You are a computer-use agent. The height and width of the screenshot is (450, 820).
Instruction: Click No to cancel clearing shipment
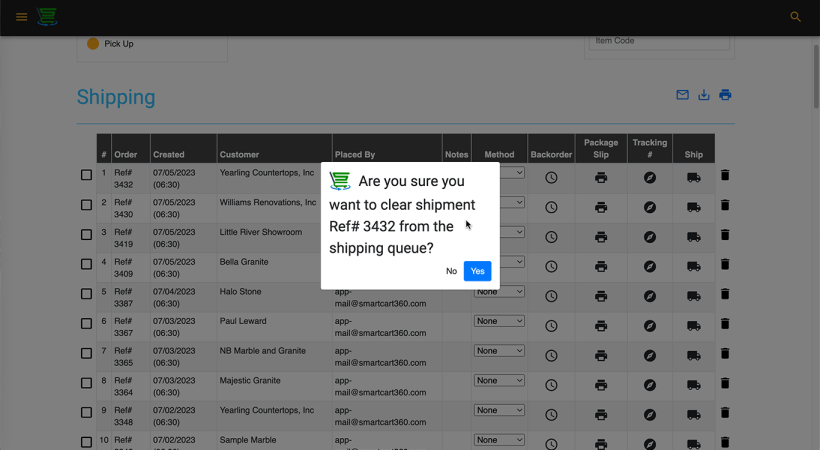[x=451, y=271]
